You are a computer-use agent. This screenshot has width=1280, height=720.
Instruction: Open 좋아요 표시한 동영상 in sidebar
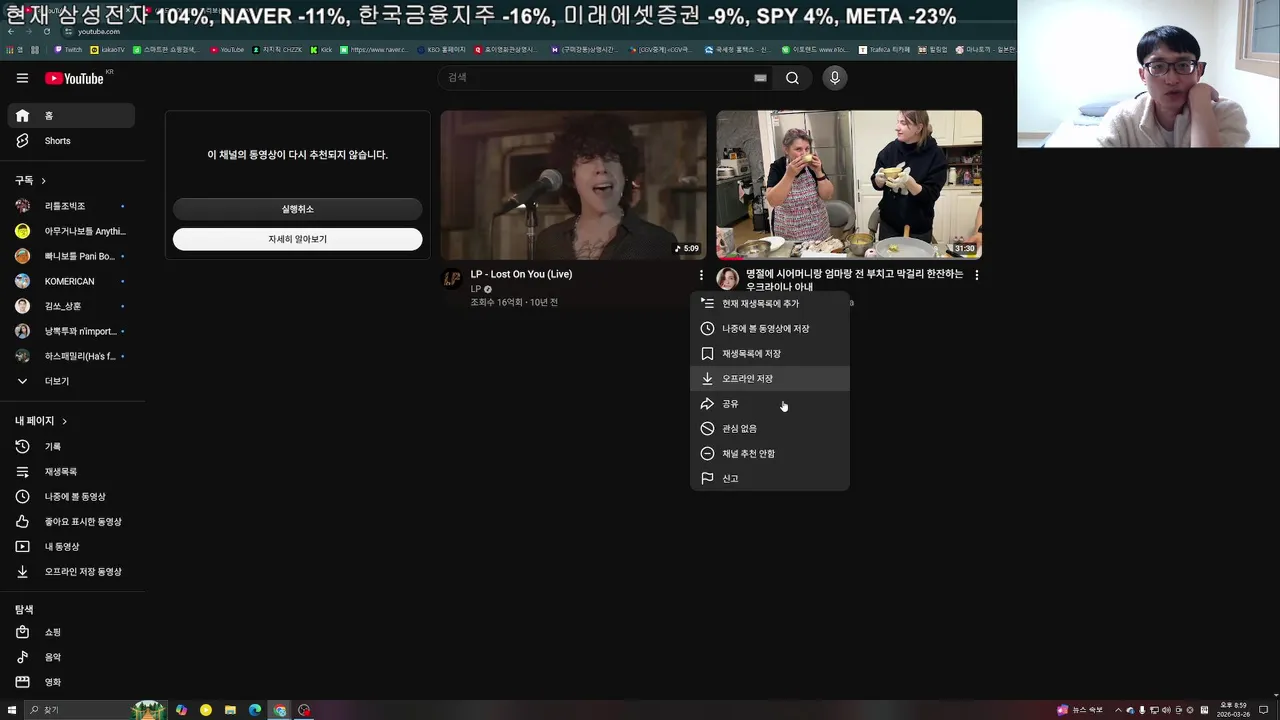(71, 522)
